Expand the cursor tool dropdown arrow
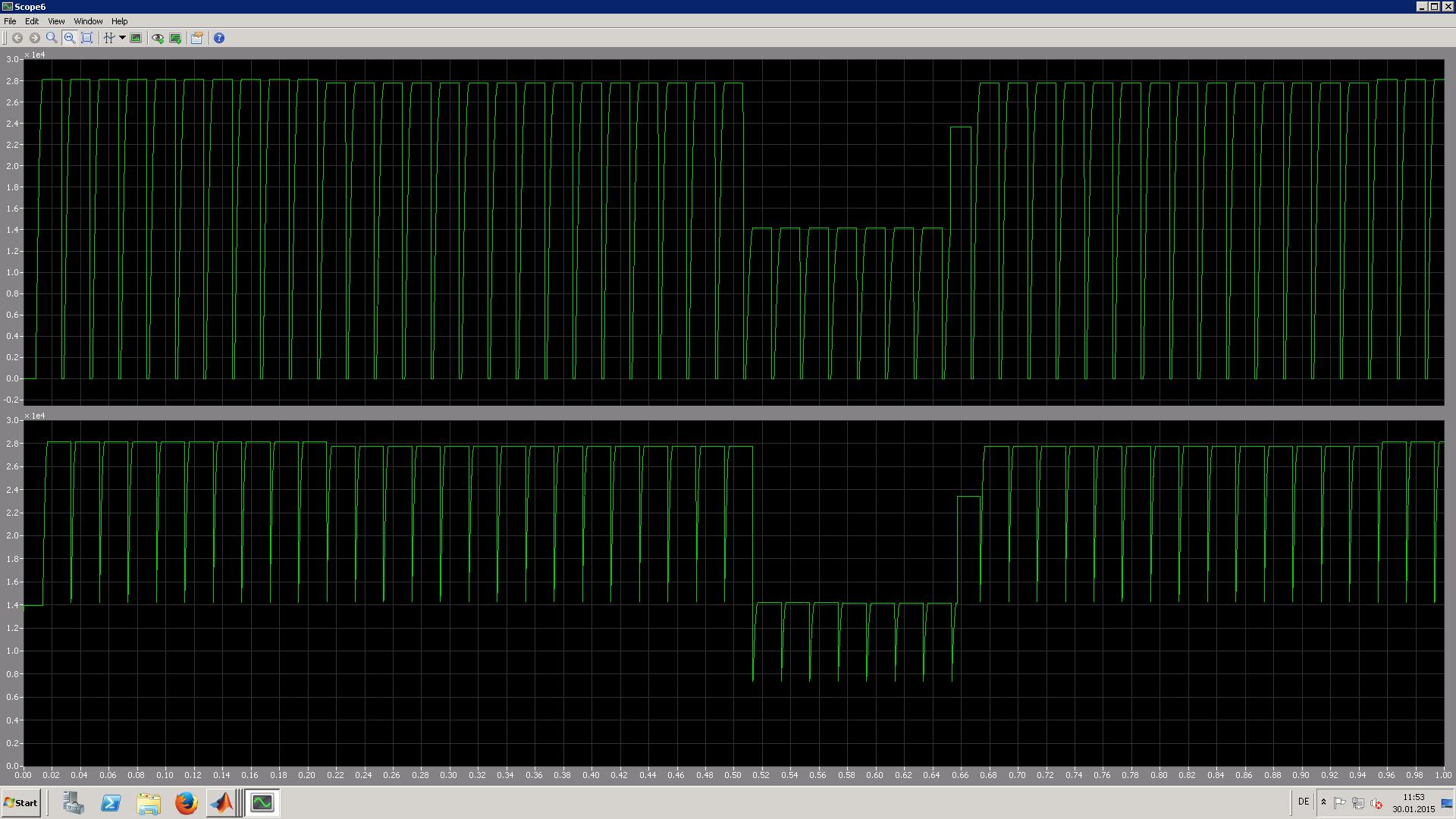Image resolution: width=1456 pixels, height=819 pixels. 122,38
